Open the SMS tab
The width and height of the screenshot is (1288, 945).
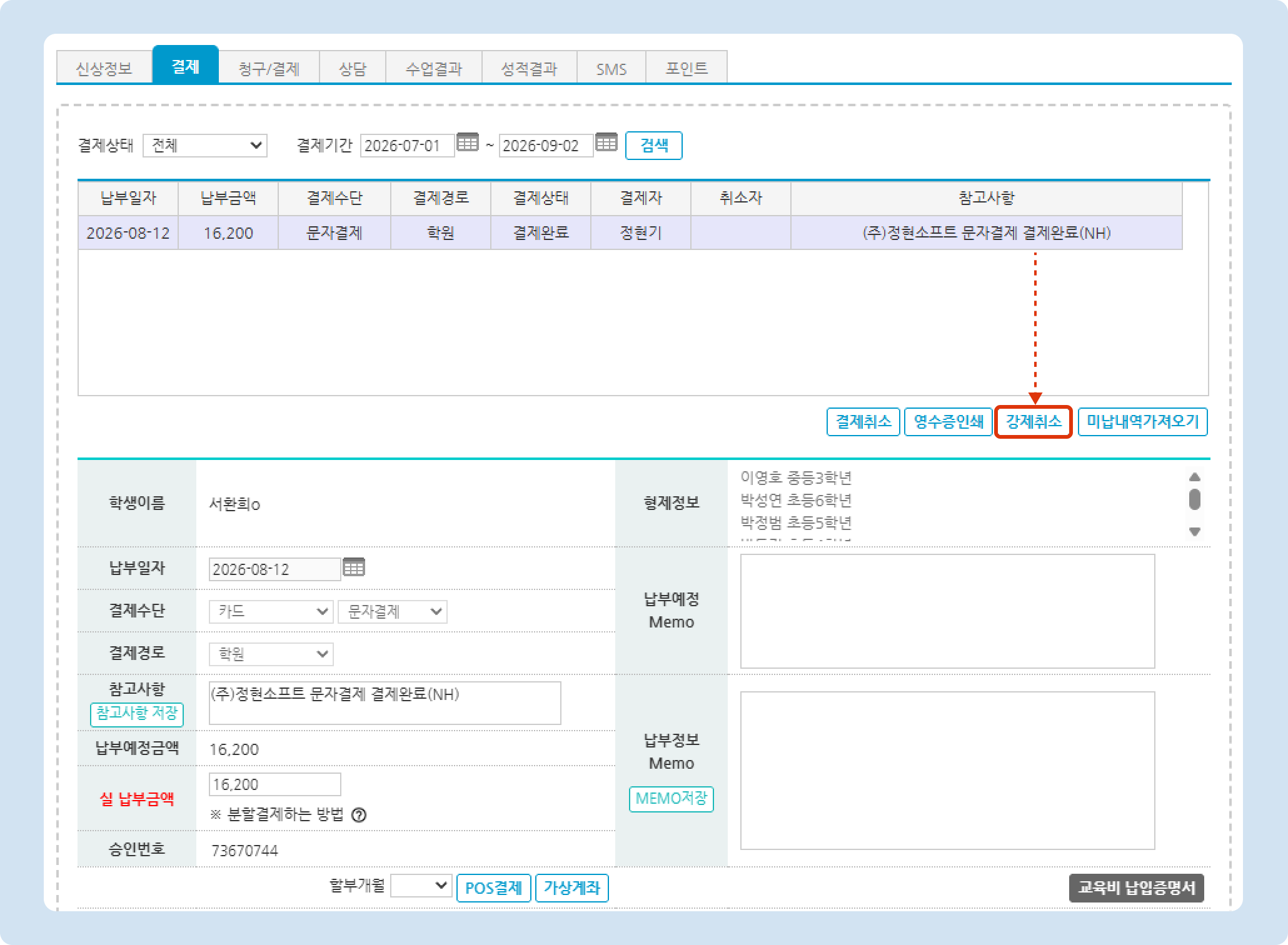[611, 67]
